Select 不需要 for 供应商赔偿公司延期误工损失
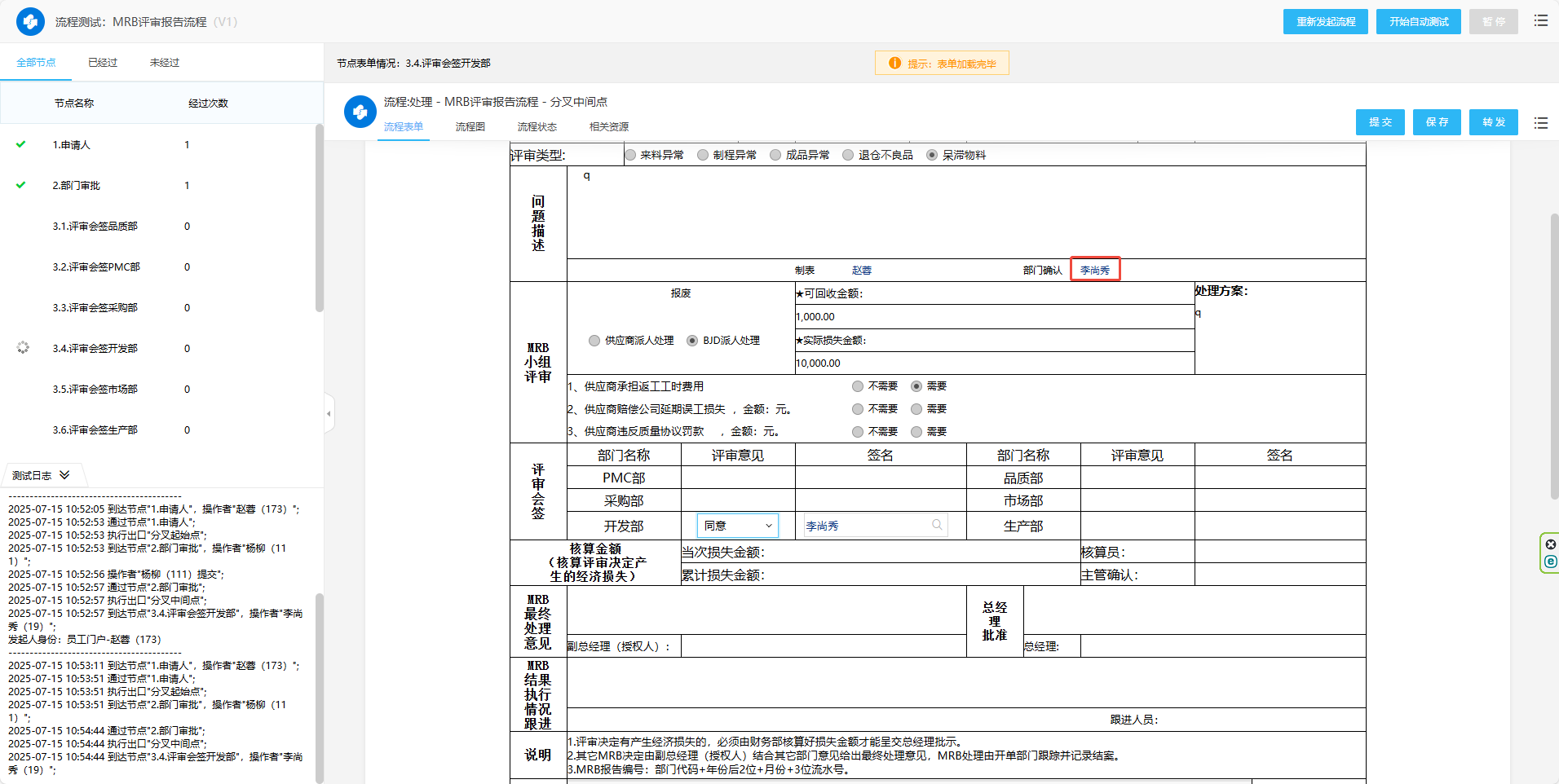Screen dimensions: 1559x784 tap(858, 409)
